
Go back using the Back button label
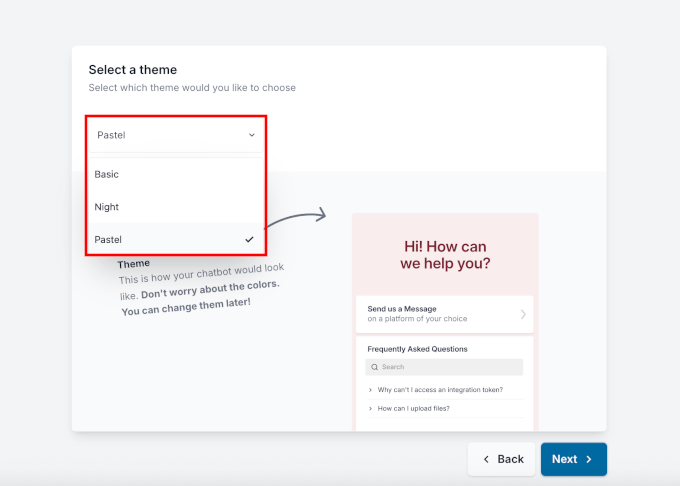click(510, 459)
